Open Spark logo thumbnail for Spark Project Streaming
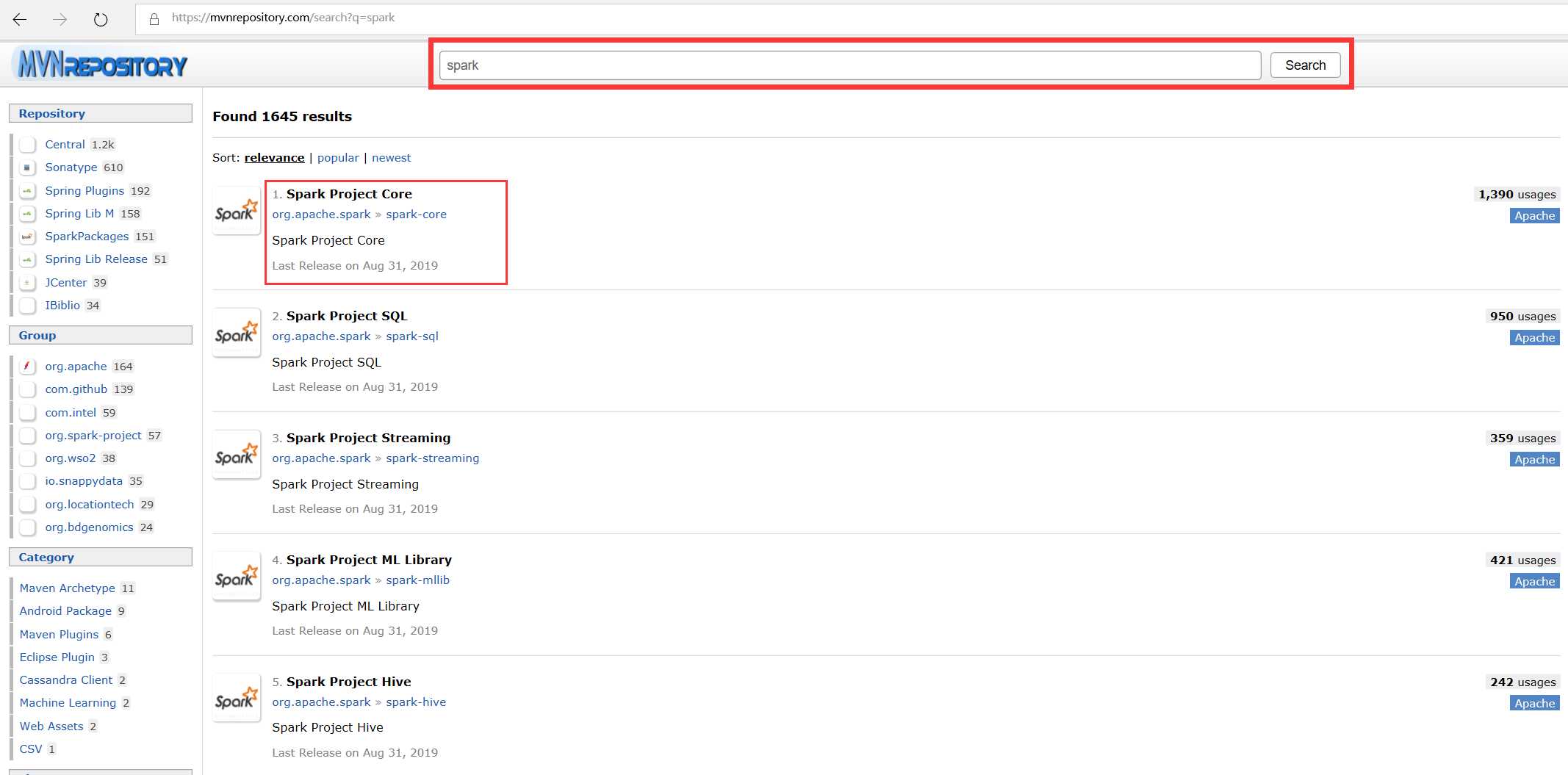Screen dimensions: 1568x775 click(236, 455)
